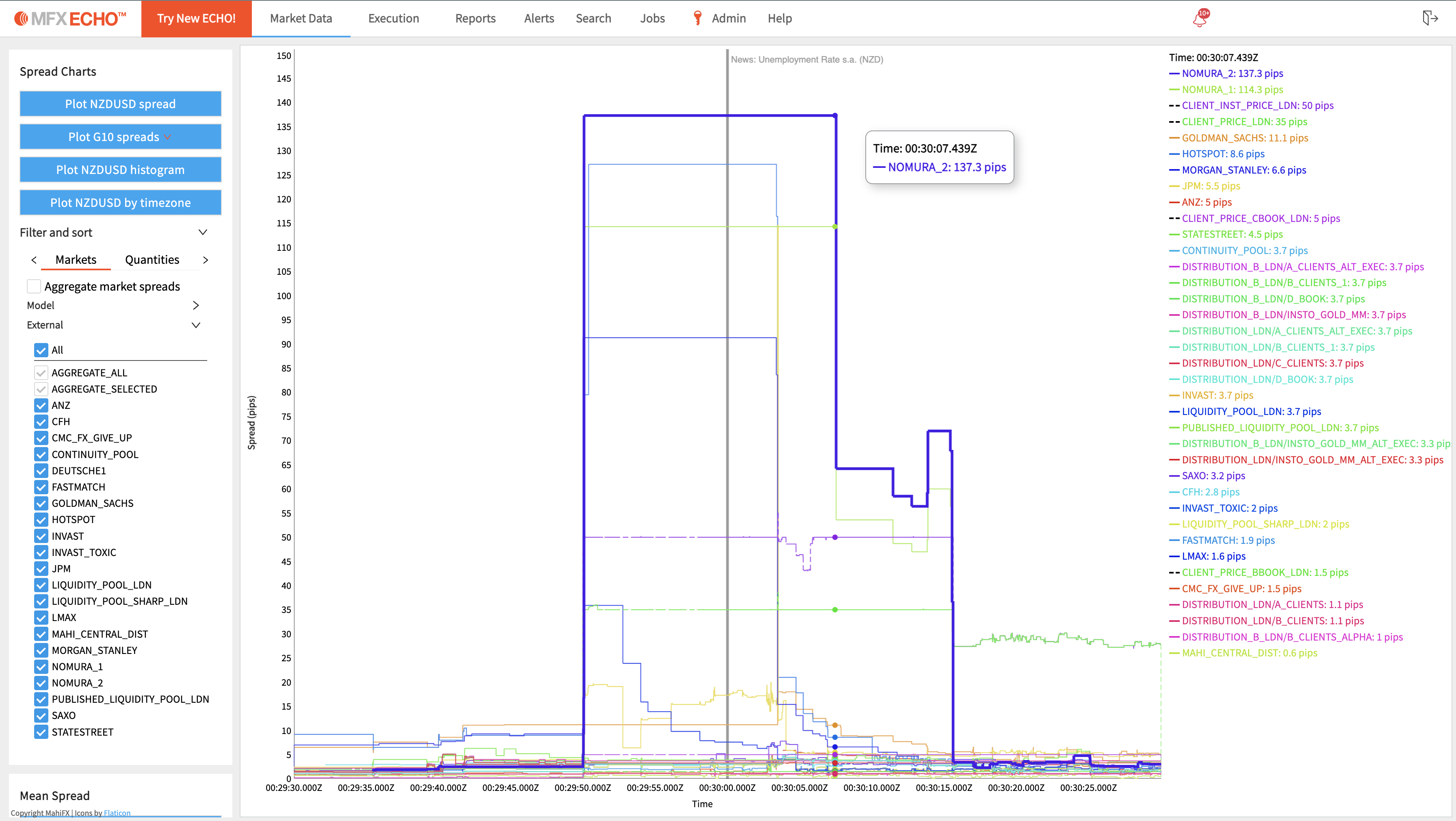
Task: Uncheck the GOLDMAN_SACHS checkbox
Action: pos(41,503)
